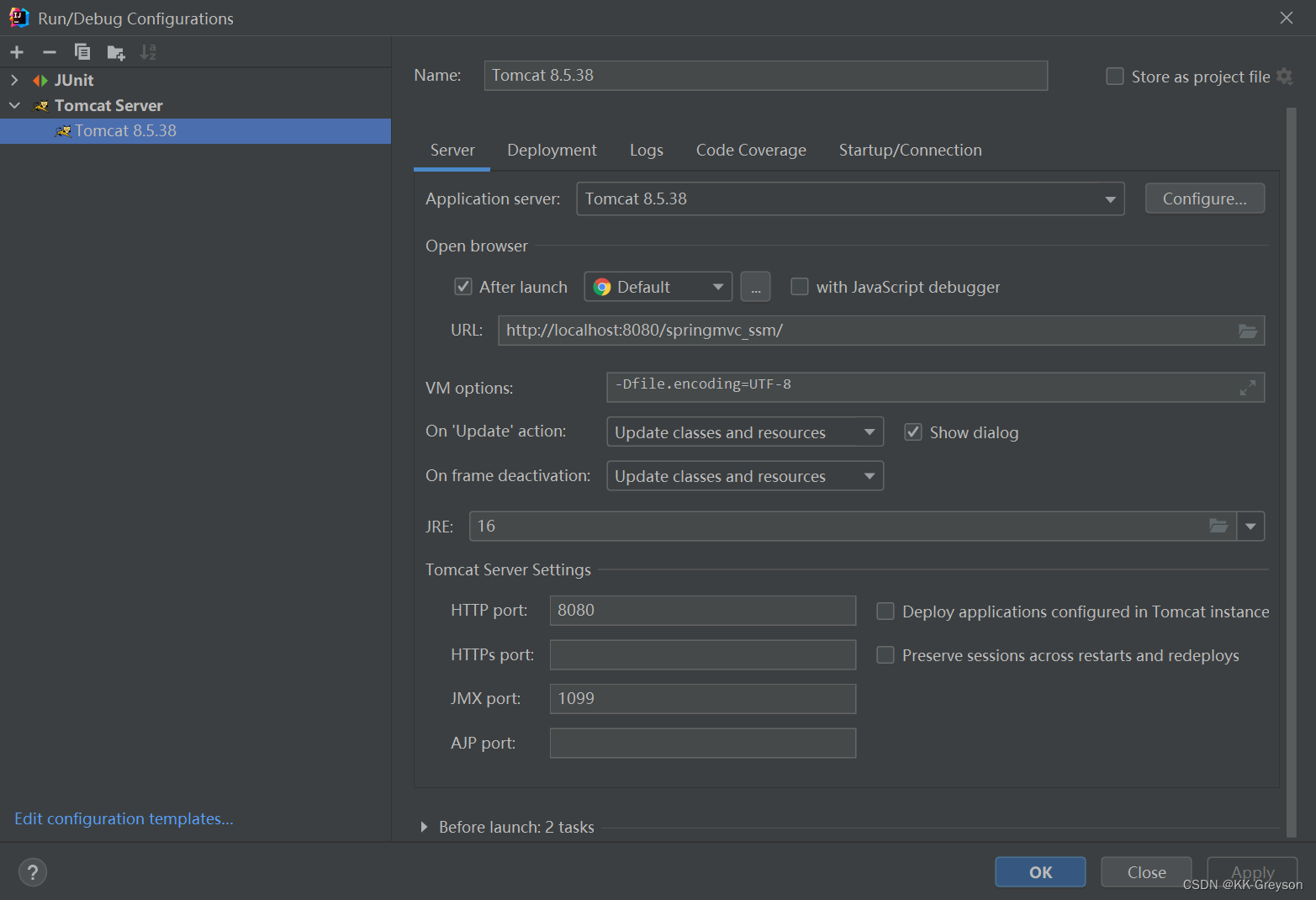Open settings gear beside Store as project file
The image size is (1316, 900).
click(1284, 77)
